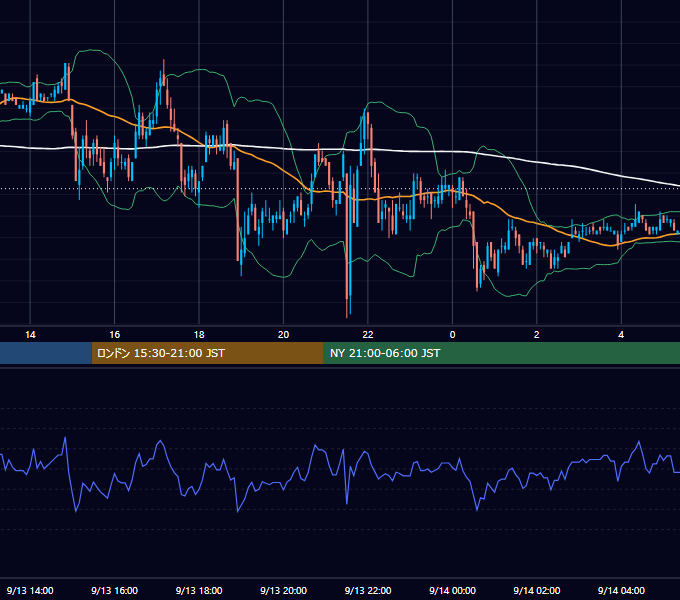Click the 14 hour axis label

point(30,335)
